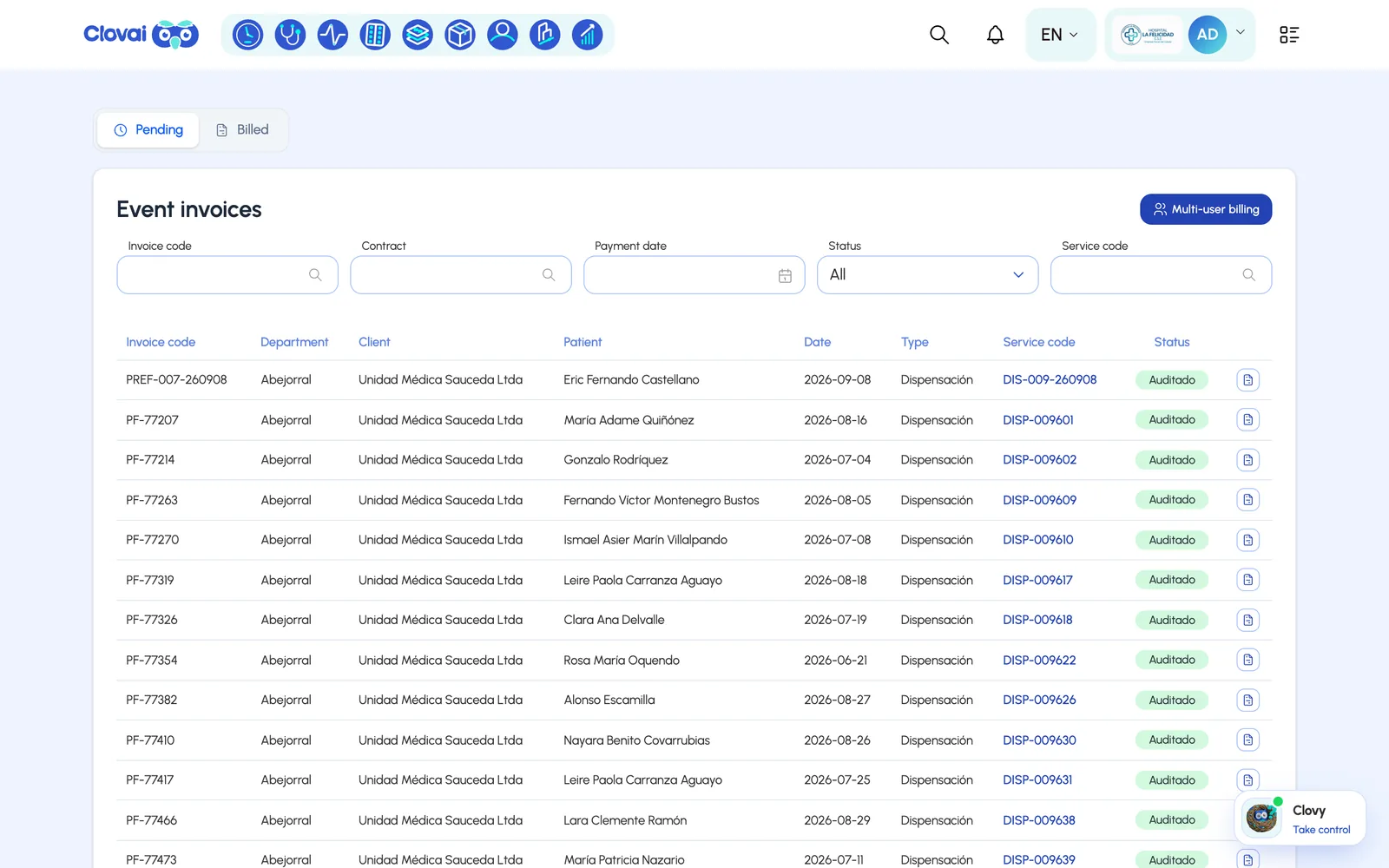Click the Invoice code search field
The height and width of the screenshot is (868, 1389).
click(227, 275)
